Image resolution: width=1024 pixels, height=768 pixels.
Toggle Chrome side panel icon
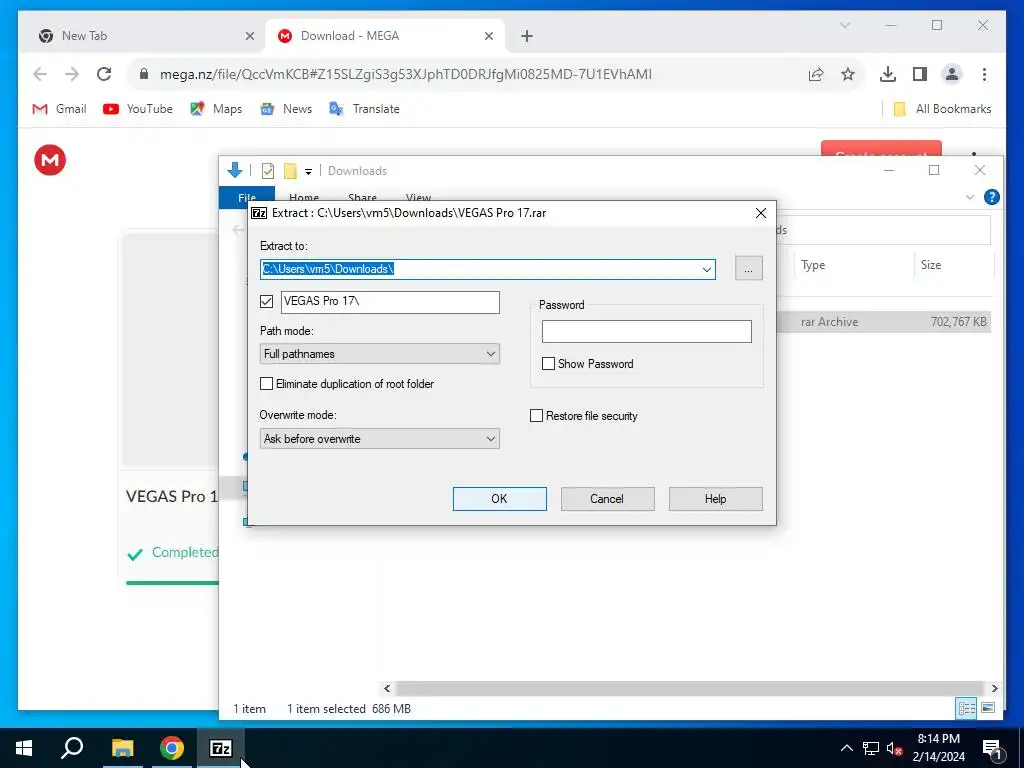tap(920, 74)
